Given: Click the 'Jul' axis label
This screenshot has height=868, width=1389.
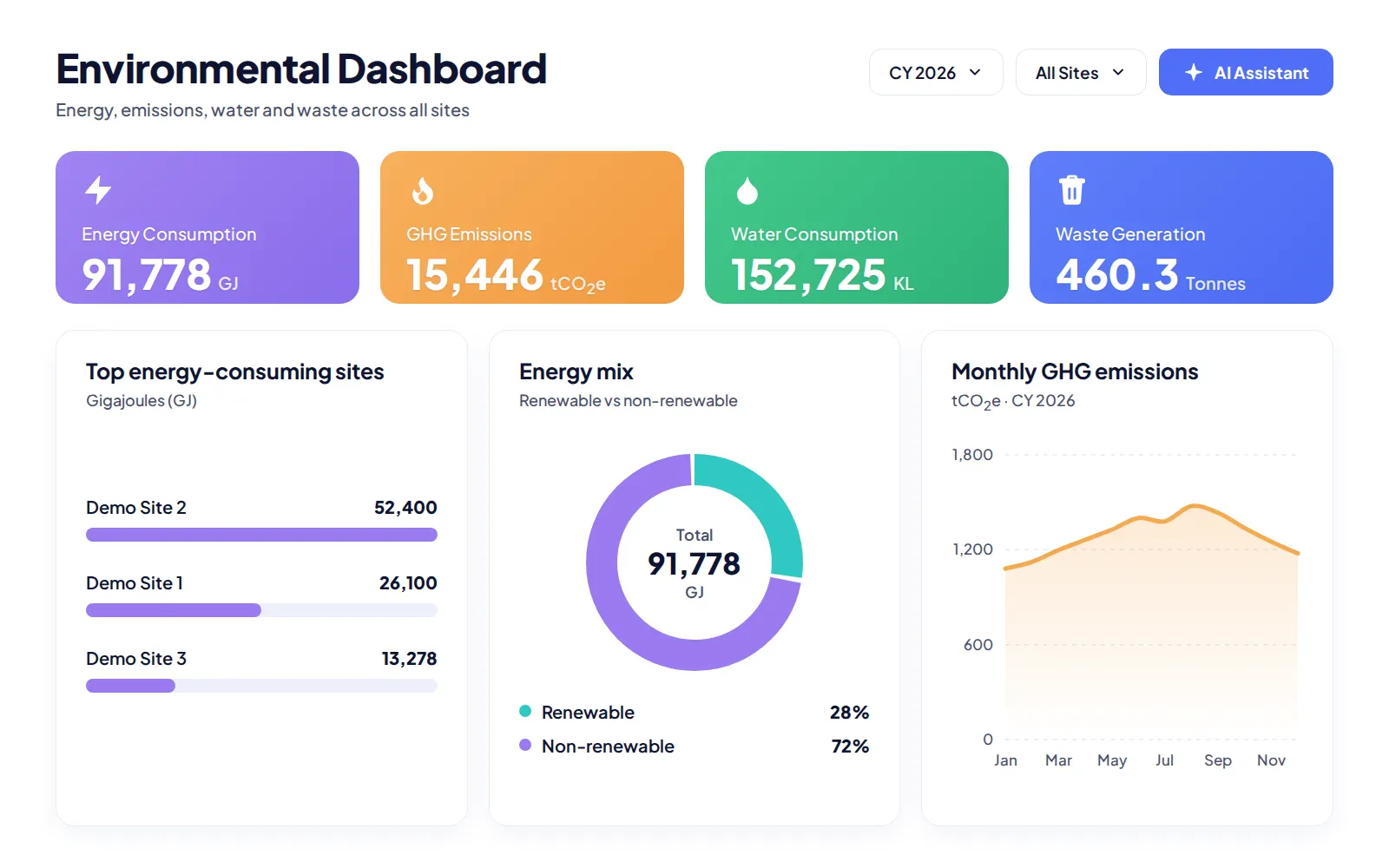Looking at the screenshot, I should 1164,760.
